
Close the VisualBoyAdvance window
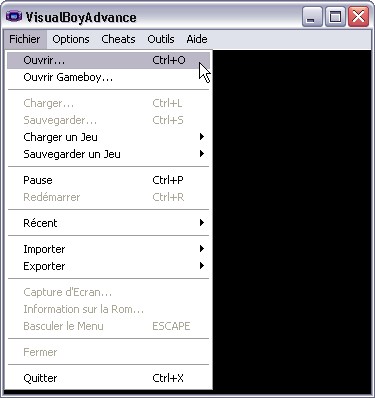(358, 17)
